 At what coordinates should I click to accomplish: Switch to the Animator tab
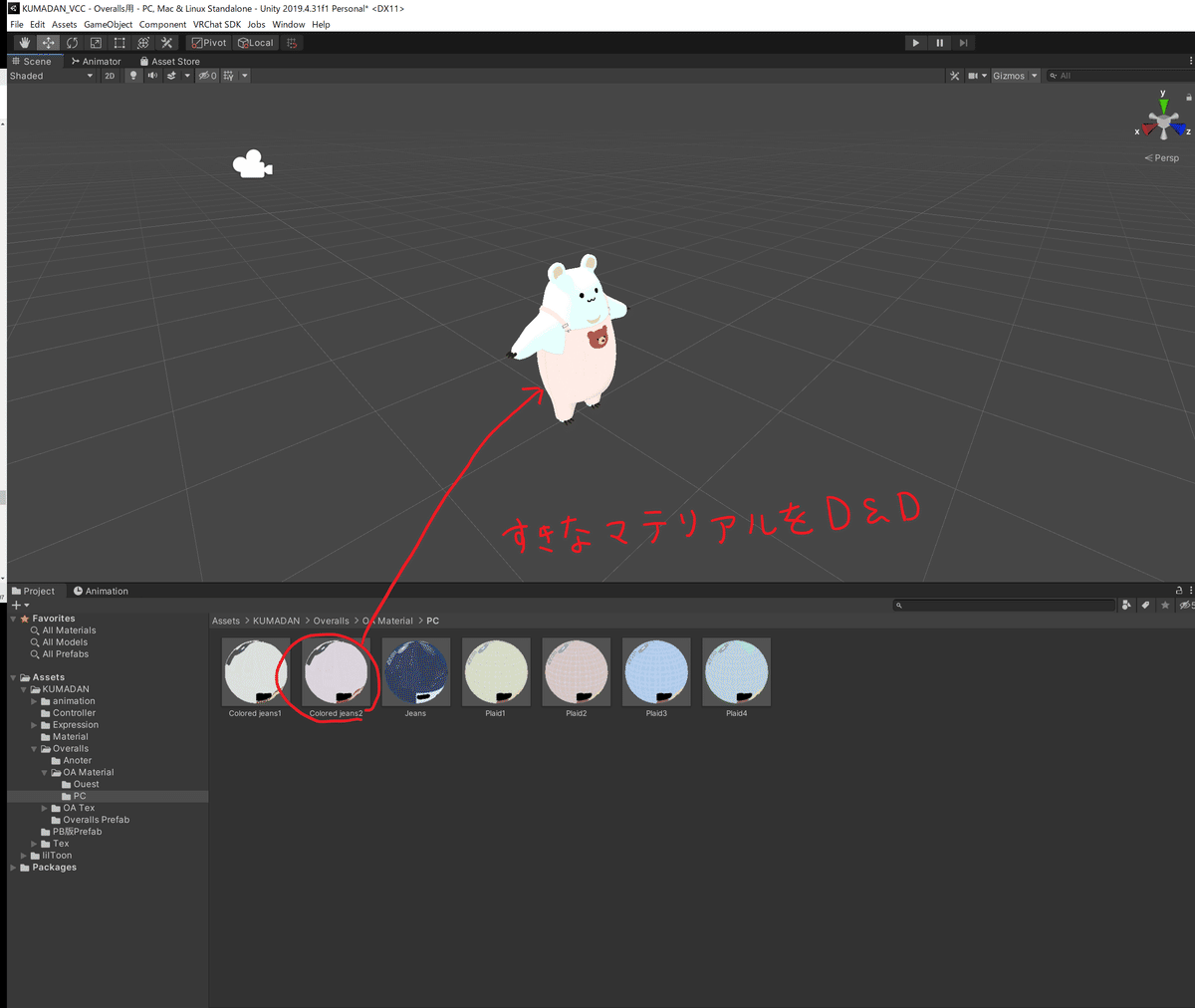coord(97,61)
